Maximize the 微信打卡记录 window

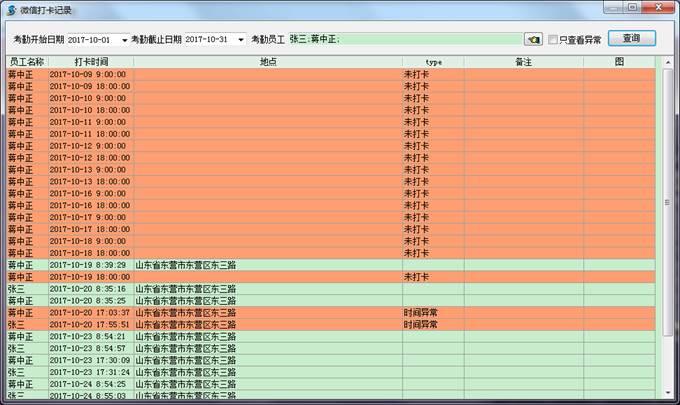633,7
